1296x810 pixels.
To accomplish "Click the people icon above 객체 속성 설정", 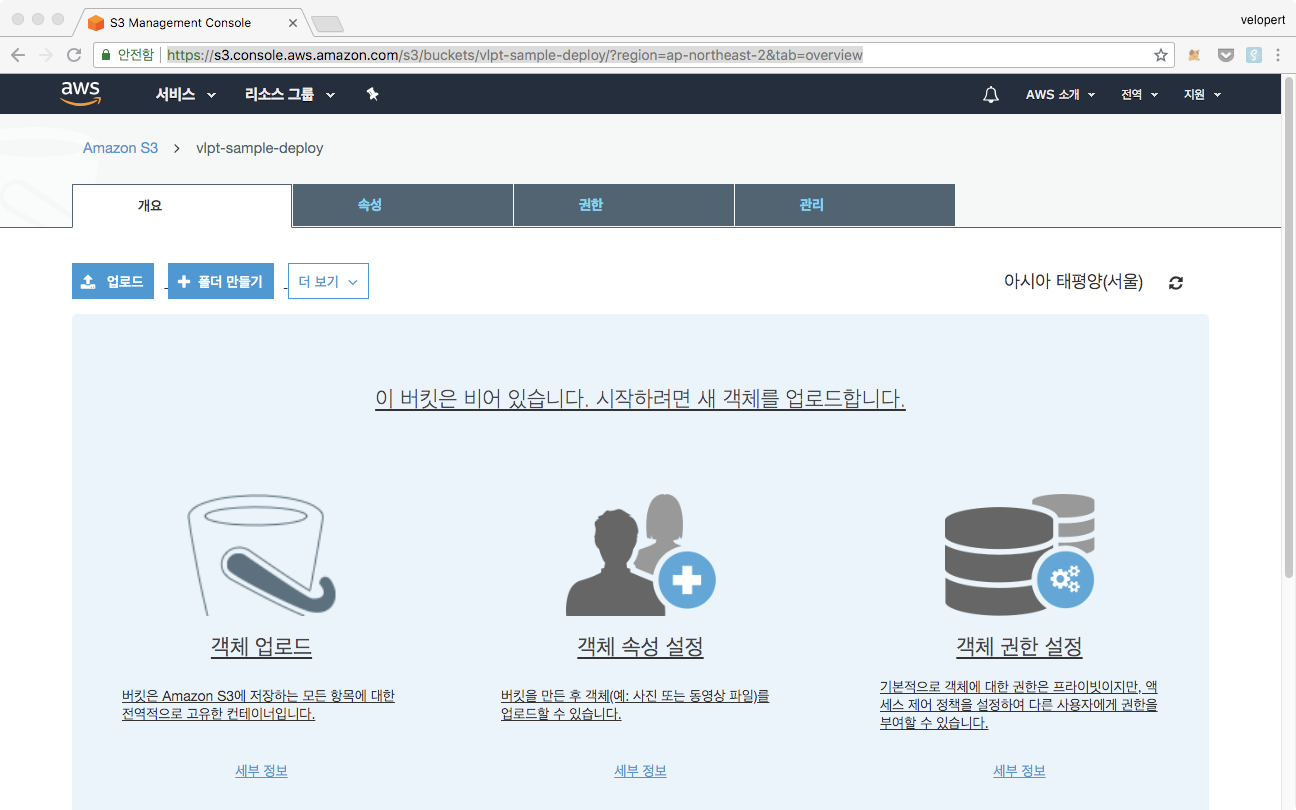I will click(x=640, y=554).
